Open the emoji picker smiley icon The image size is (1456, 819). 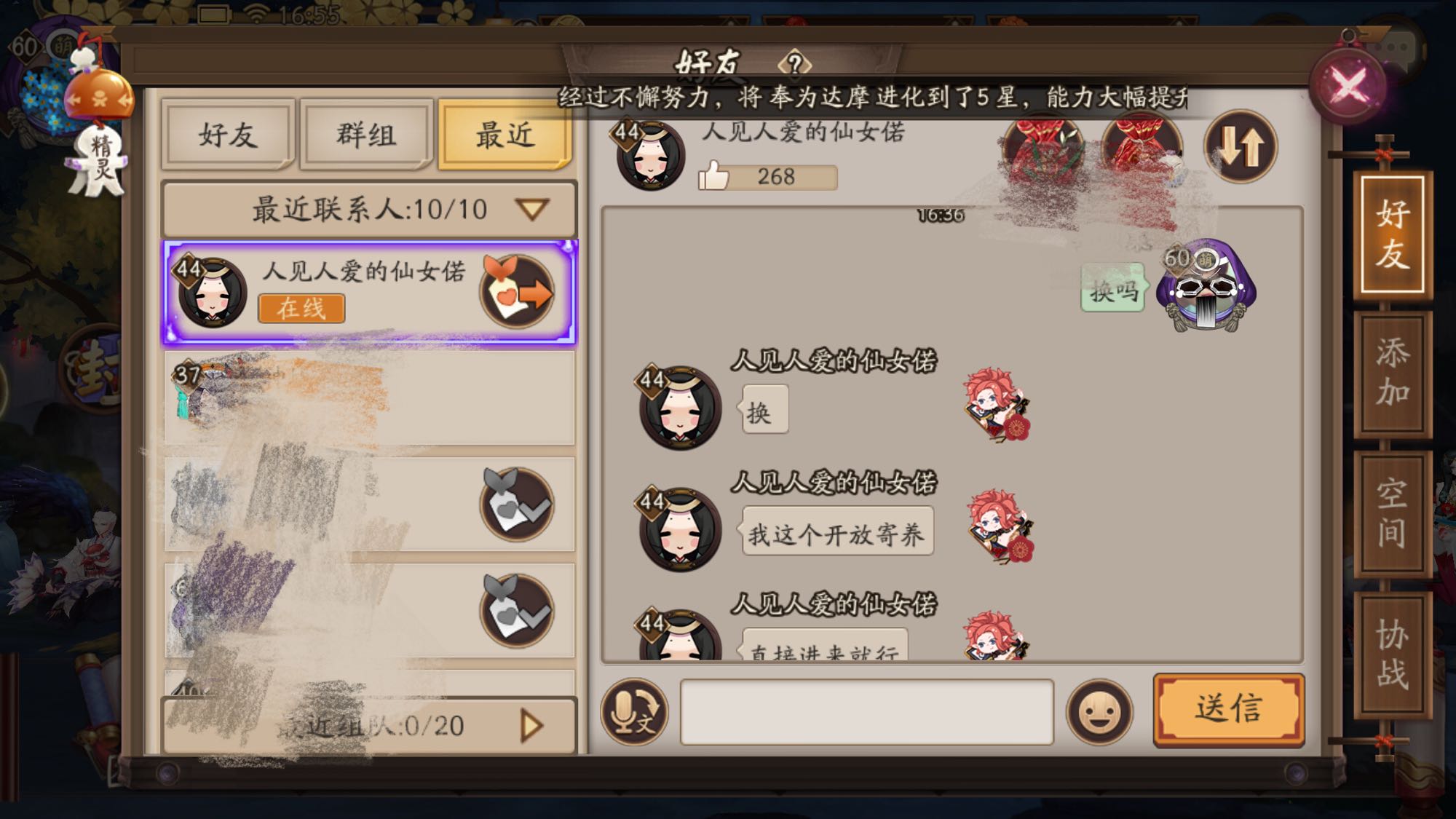point(1099,712)
